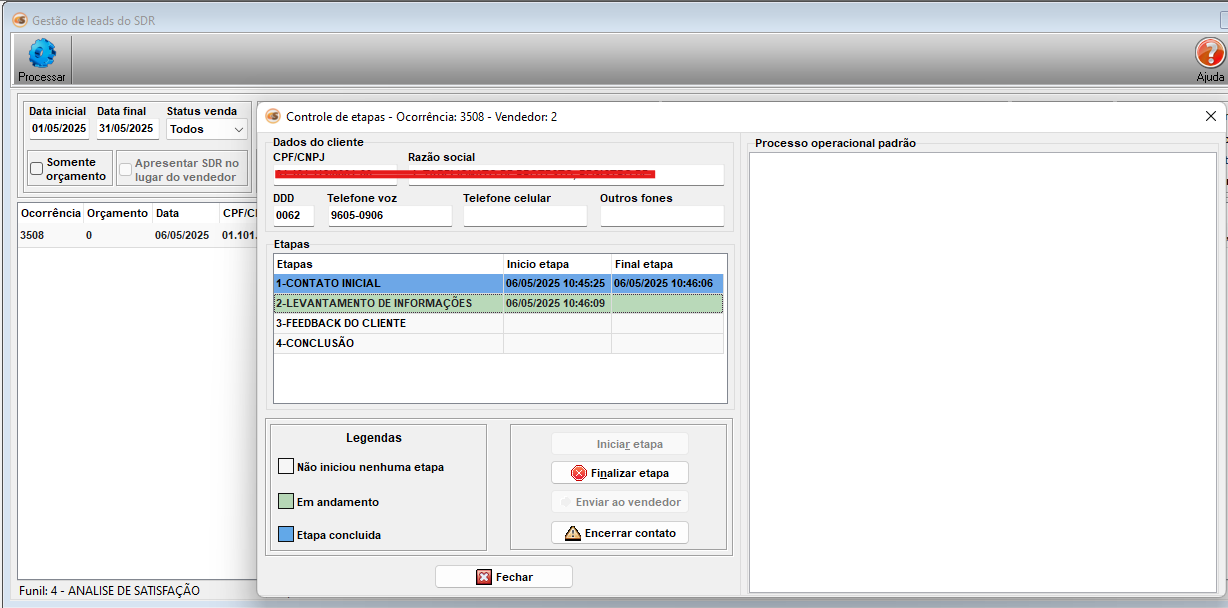Click the Processar gear icon
Screen dimensions: 1228x608
pos(42,54)
